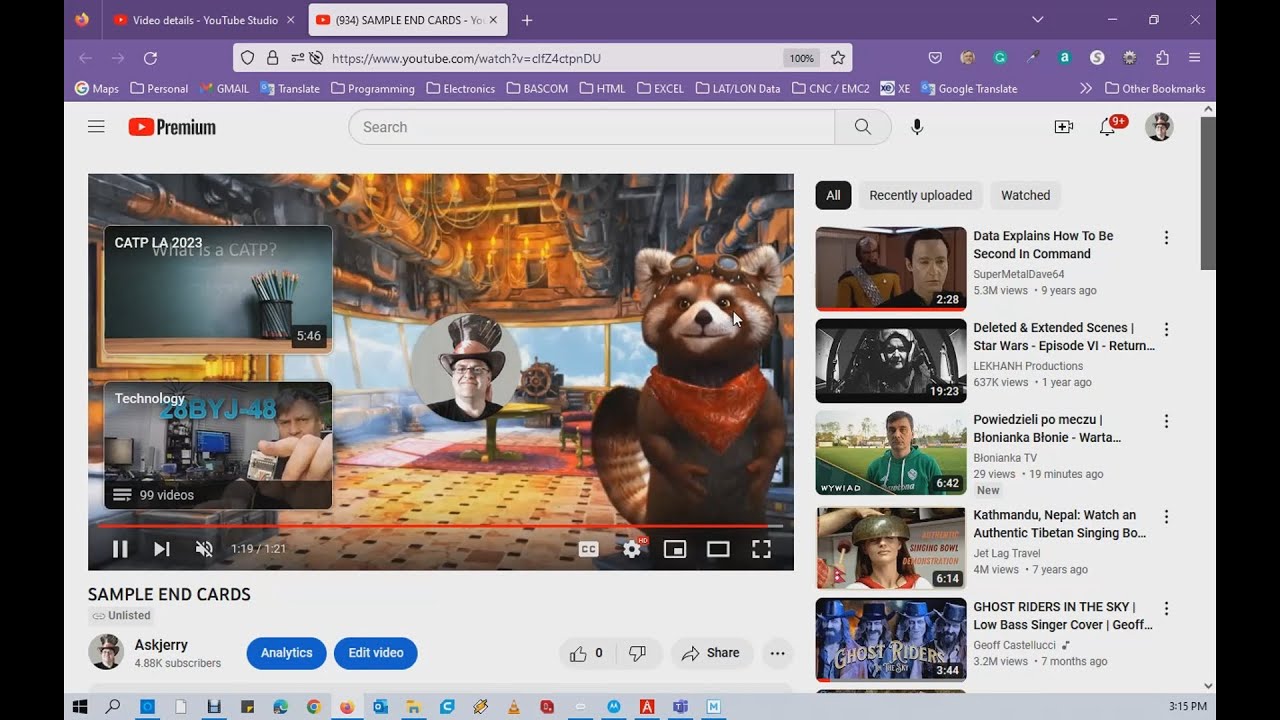The width and height of the screenshot is (1280, 720).
Task: Unmute the video player
Action: point(204,549)
